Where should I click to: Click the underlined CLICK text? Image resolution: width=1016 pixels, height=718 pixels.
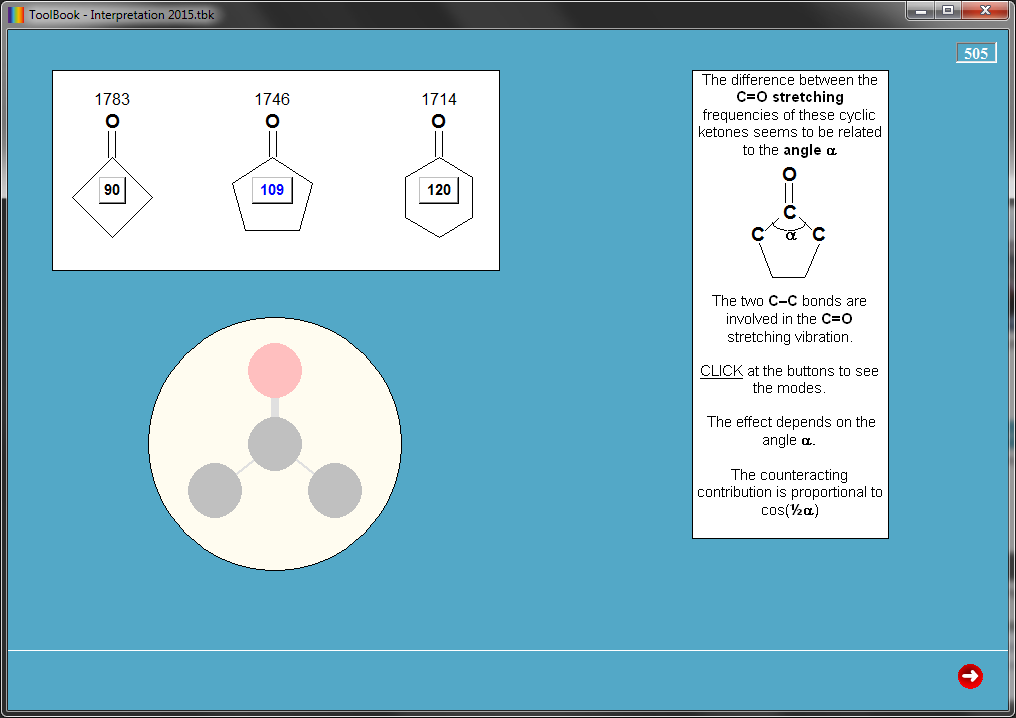tap(721, 371)
